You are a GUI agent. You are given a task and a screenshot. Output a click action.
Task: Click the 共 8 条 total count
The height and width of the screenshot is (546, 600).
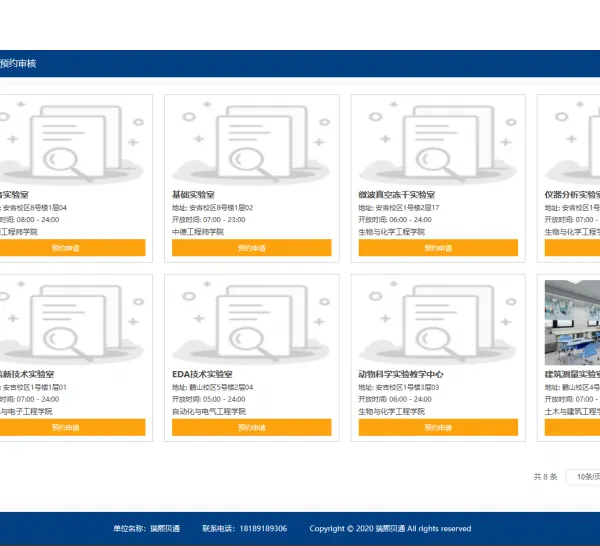(x=545, y=477)
